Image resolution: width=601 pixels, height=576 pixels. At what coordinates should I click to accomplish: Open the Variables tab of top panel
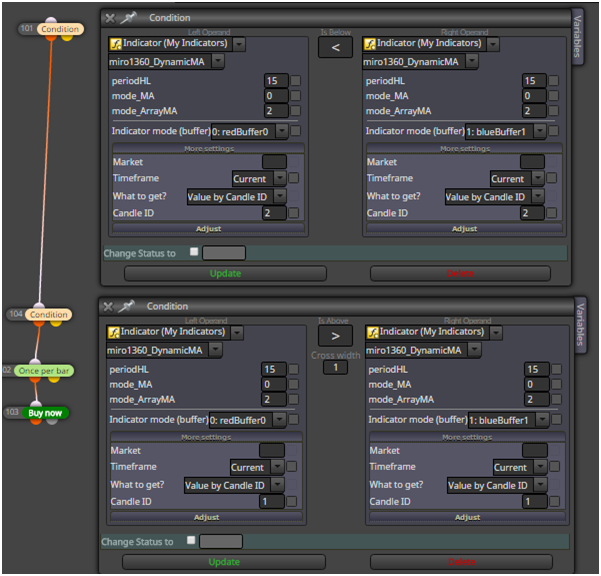tap(577, 37)
